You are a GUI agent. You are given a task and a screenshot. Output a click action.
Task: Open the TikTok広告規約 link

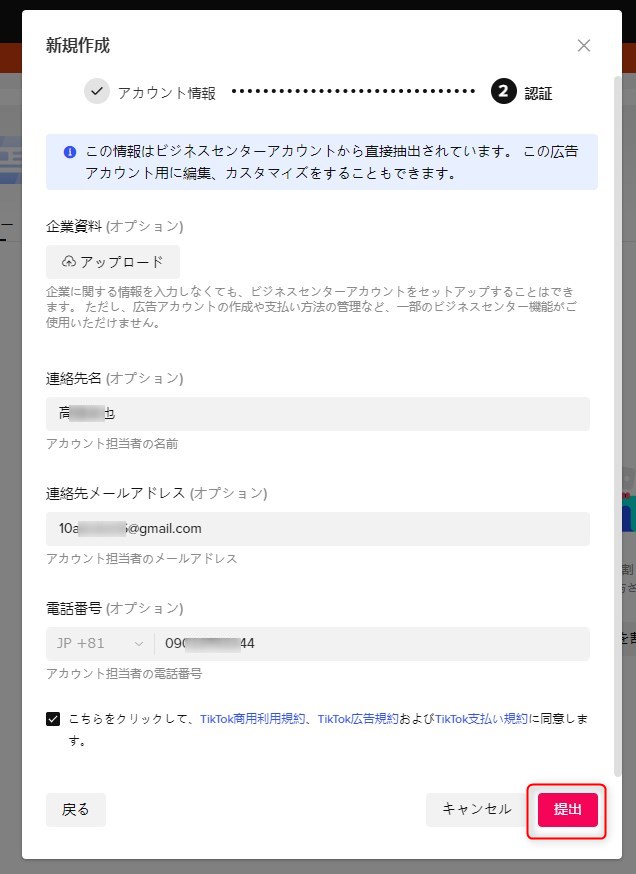(x=358, y=719)
